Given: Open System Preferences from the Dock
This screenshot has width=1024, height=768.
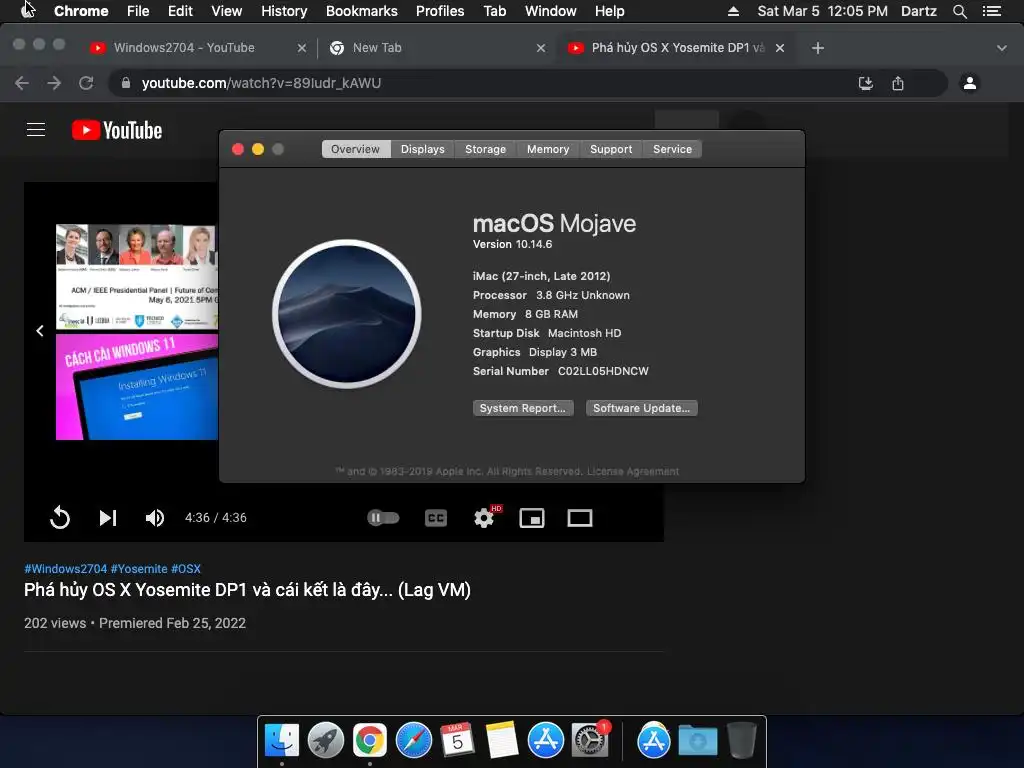Looking at the screenshot, I should (590, 740).
